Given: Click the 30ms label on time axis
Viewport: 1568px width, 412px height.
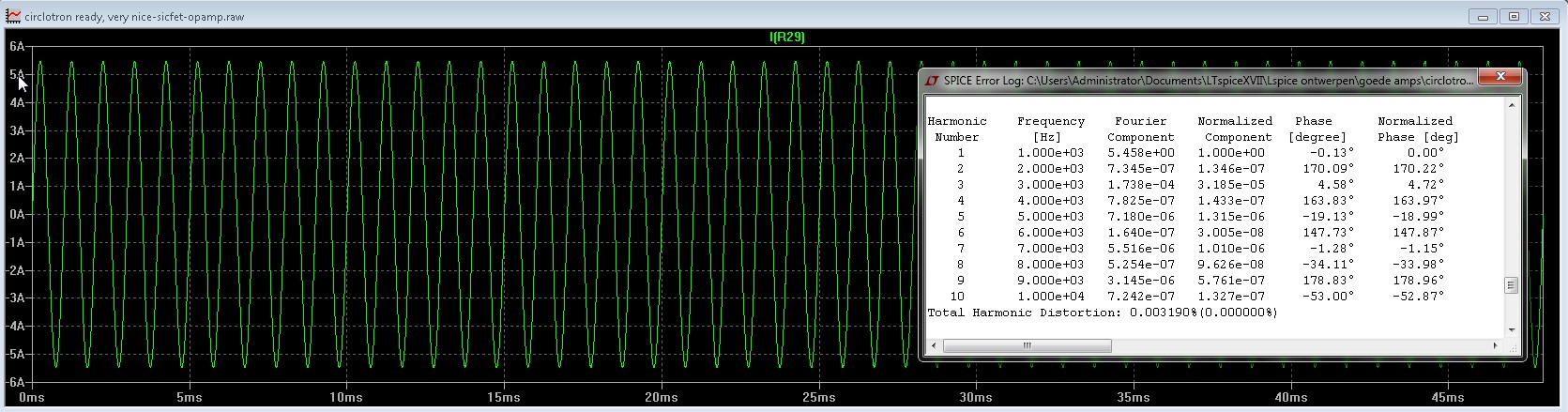Looking at the screenshot, I should click(x=976, y=398).
